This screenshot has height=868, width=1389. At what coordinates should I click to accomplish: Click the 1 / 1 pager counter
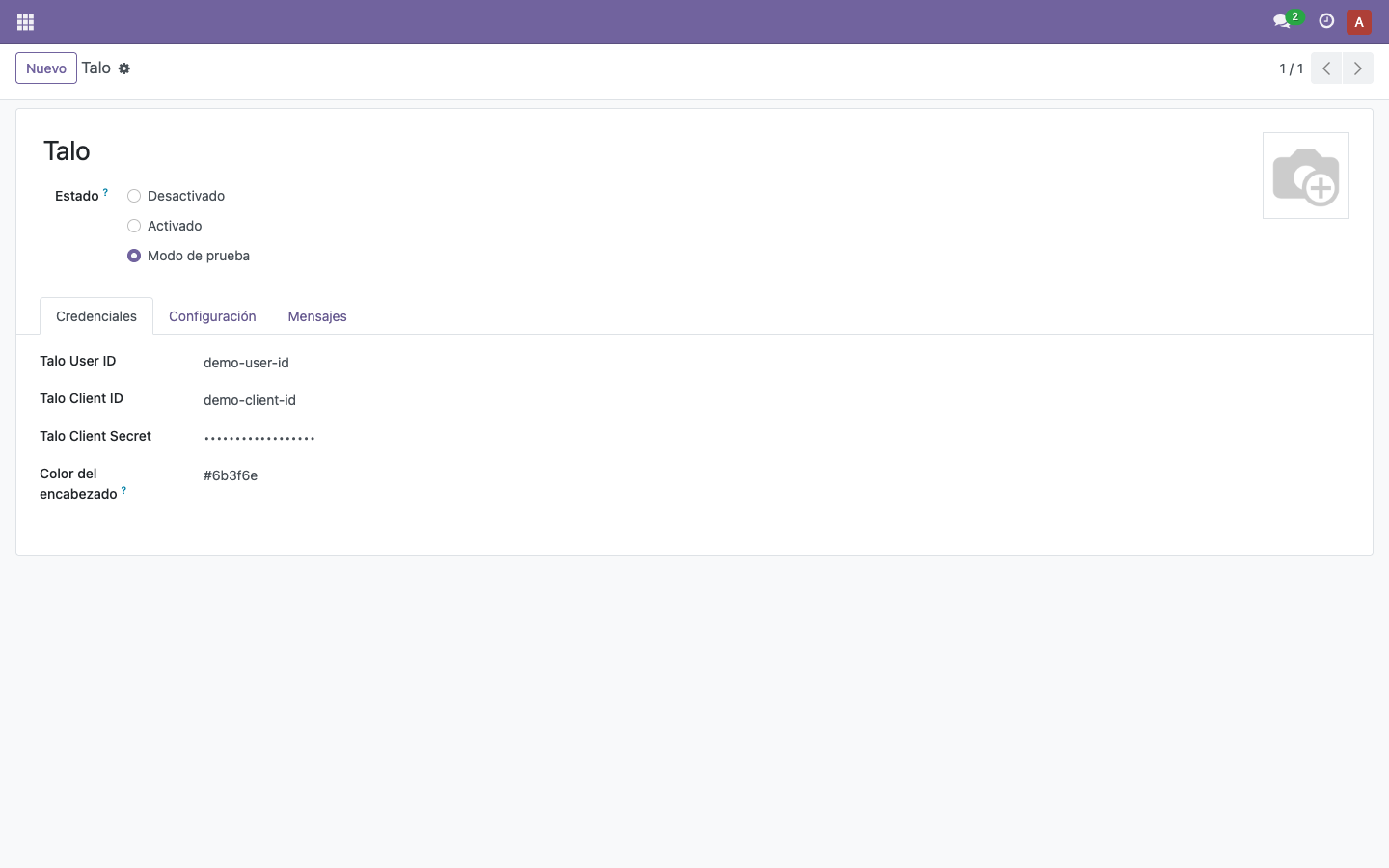click(1291, 68)
